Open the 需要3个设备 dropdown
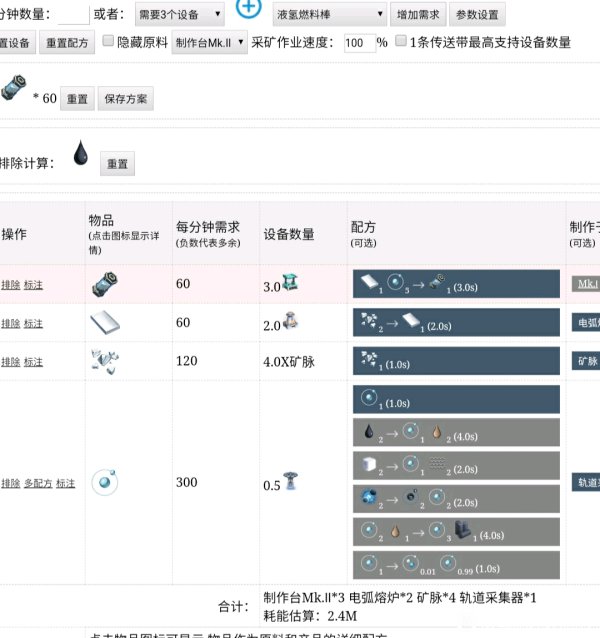Viewport: 600px width, 638px height. point(179,15)
